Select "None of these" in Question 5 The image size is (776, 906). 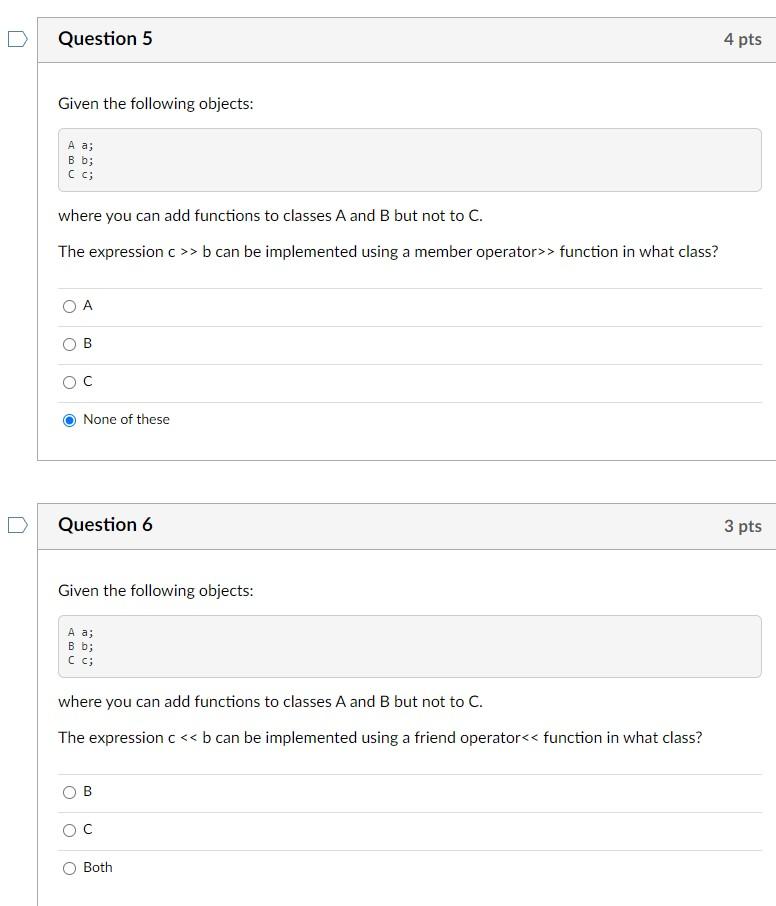(x=70, y=419)
